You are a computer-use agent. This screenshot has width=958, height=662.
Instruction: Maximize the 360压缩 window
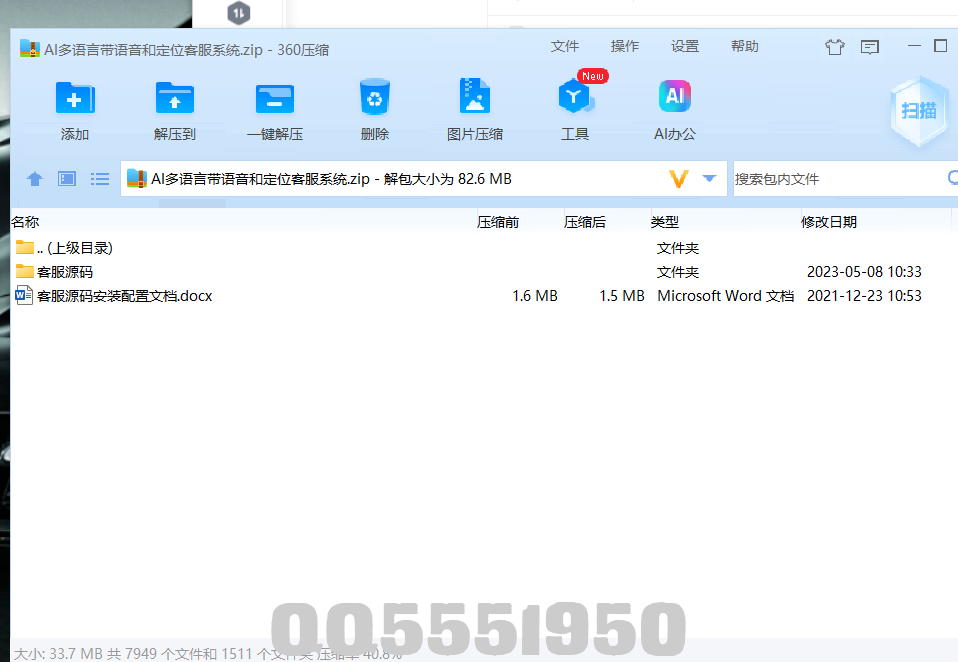click(x=941, y=46)
